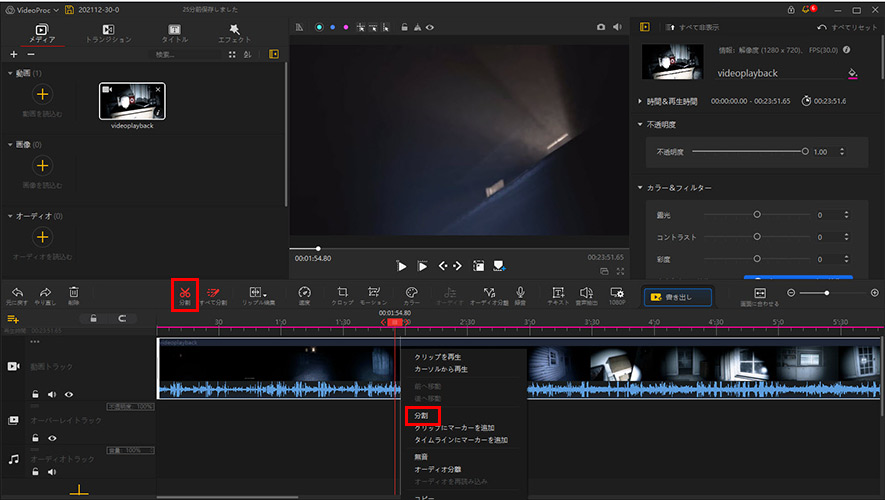The image size is (885, 500).
Task: Mute the 動画トラック speaker icon
Action: (x=52, y=394)
